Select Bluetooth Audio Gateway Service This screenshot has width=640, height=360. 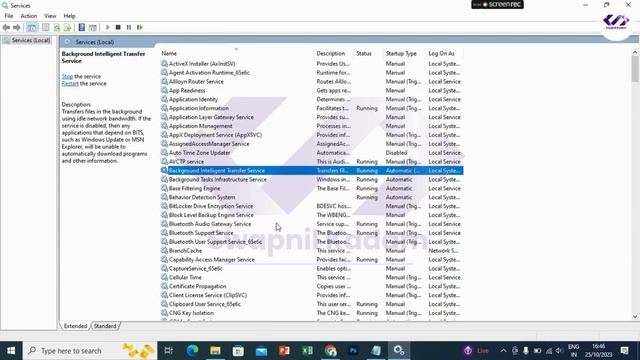pos(311,224)
